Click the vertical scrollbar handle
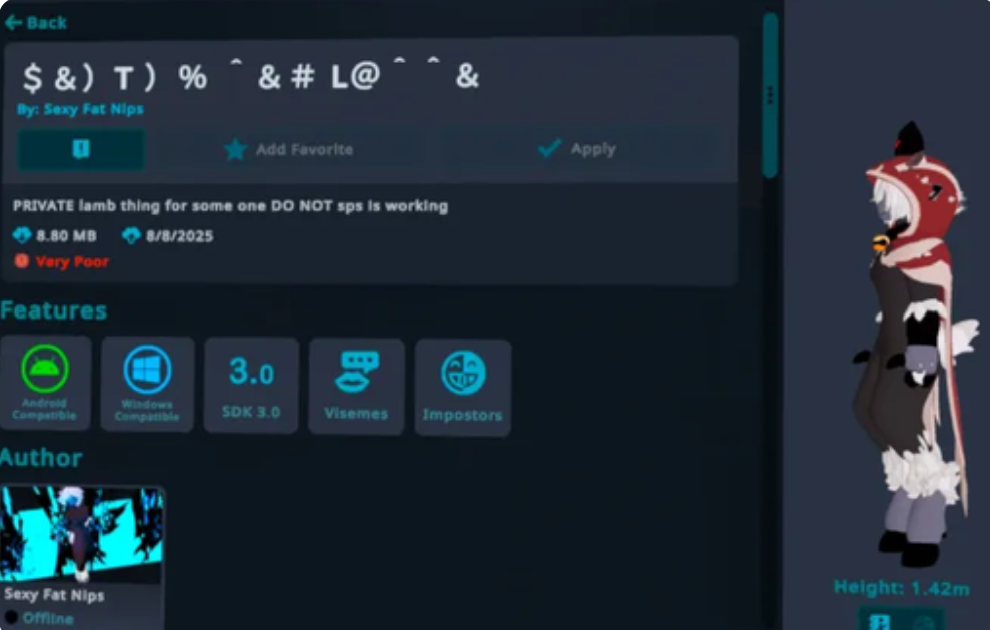 tap(770, 95)
